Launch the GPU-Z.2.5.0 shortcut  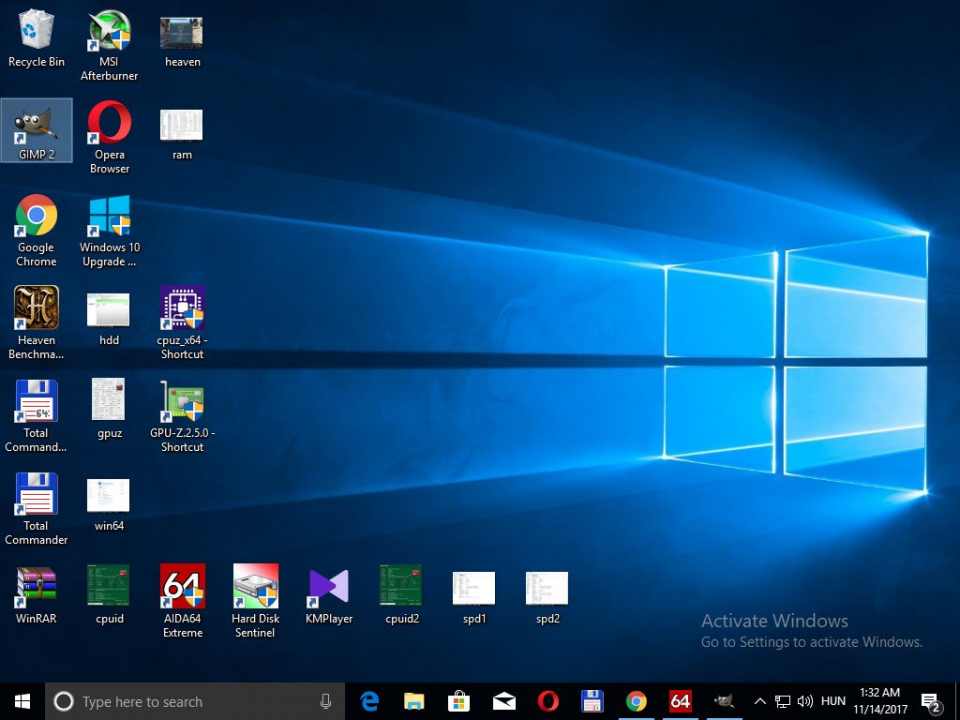(182, 415)
